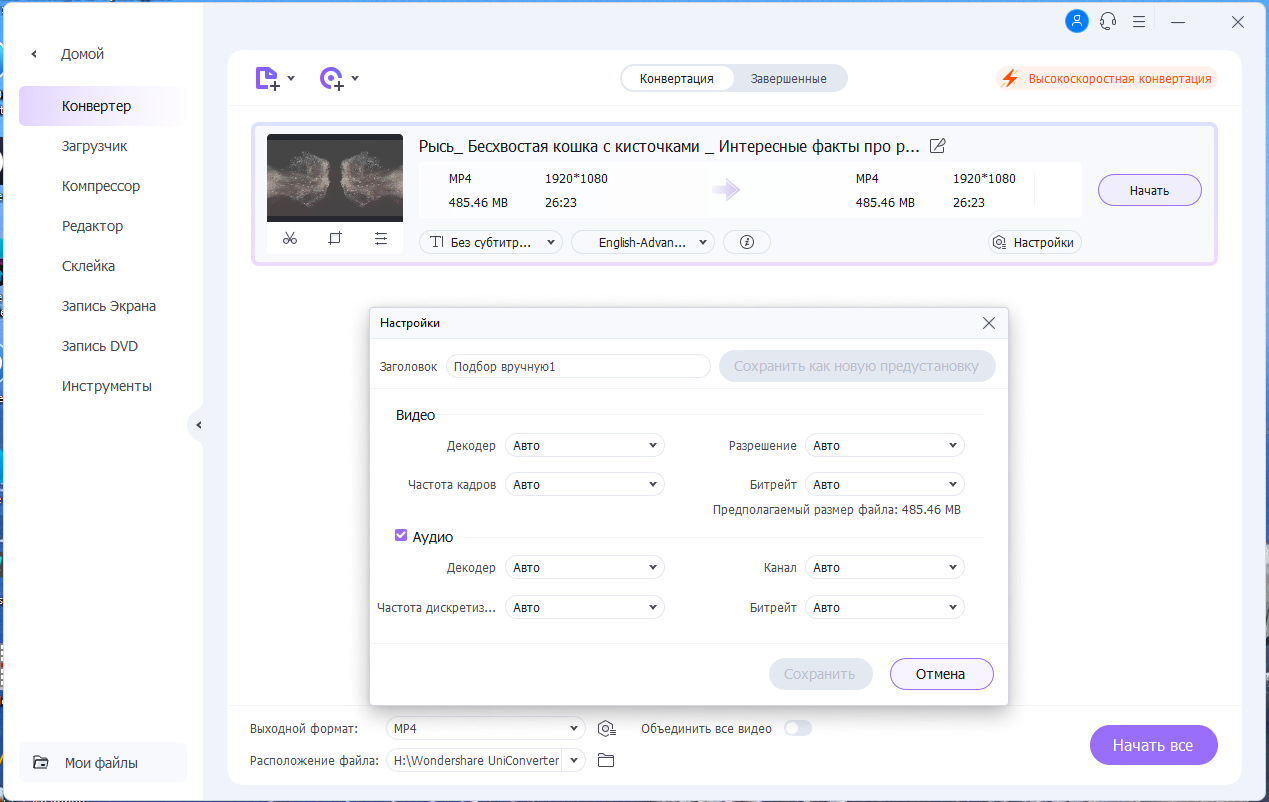Expand the add disc dropdown arrow

355,78
